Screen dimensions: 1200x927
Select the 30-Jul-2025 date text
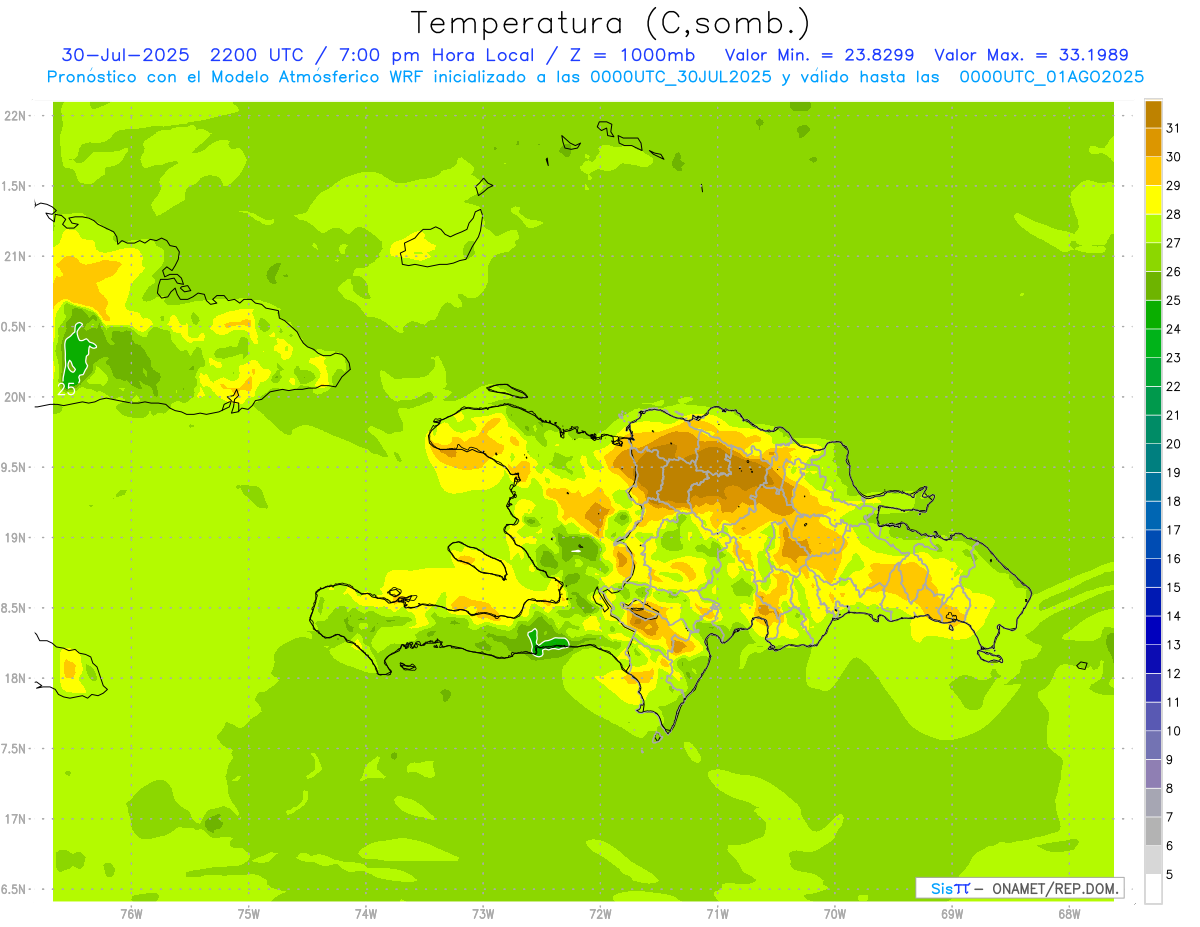pos(128,55)
